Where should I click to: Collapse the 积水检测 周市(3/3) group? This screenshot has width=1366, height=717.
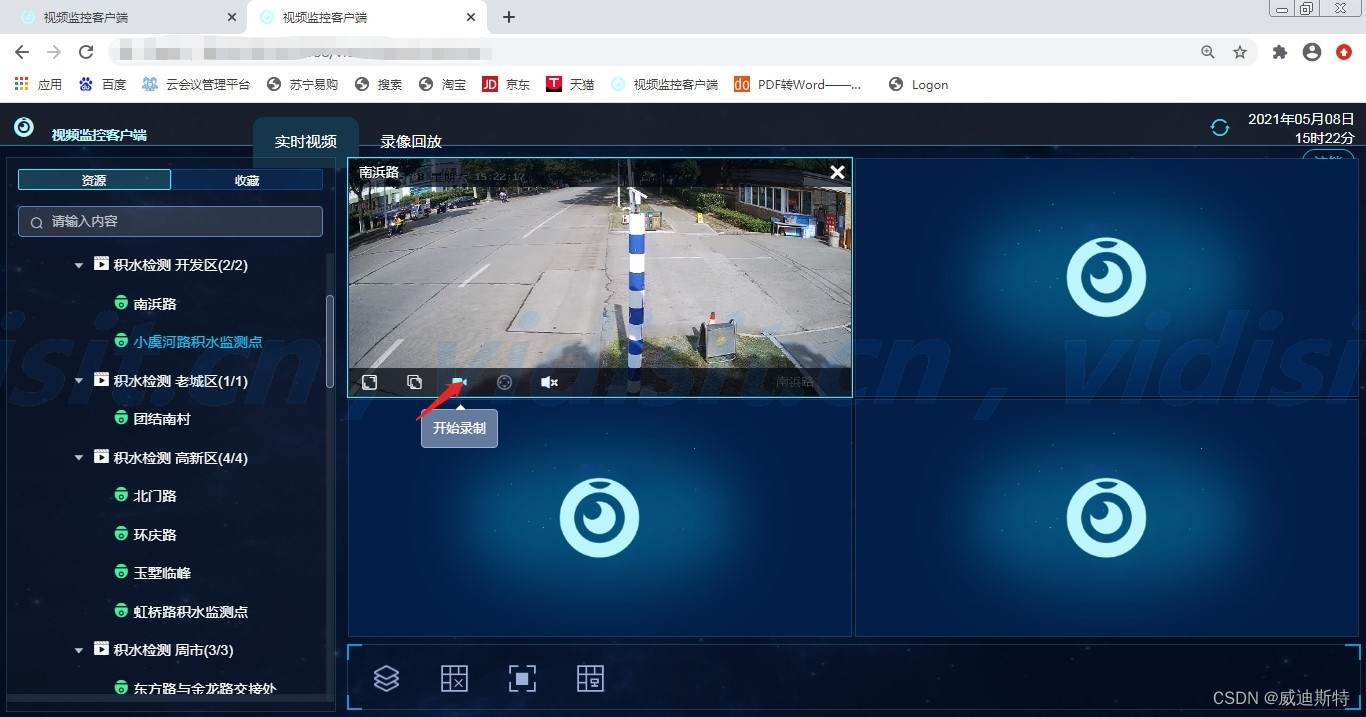point(79,650)
